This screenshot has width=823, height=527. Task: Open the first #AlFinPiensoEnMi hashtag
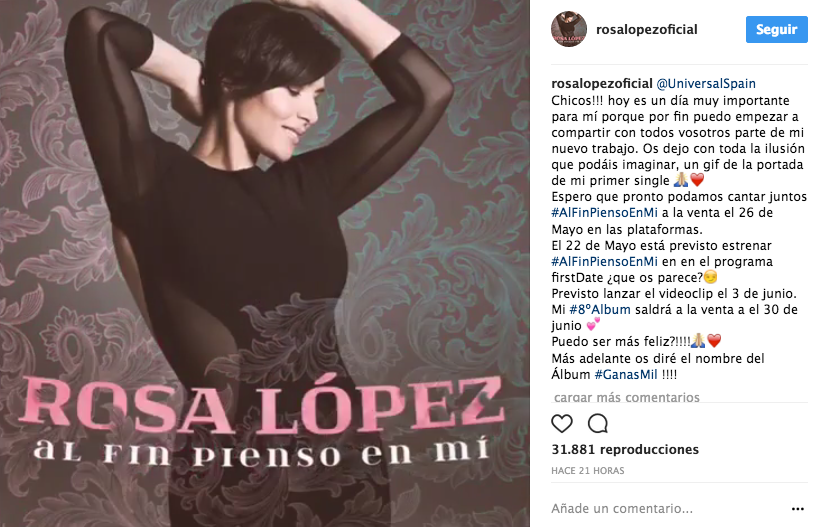[x=604, y=213]
